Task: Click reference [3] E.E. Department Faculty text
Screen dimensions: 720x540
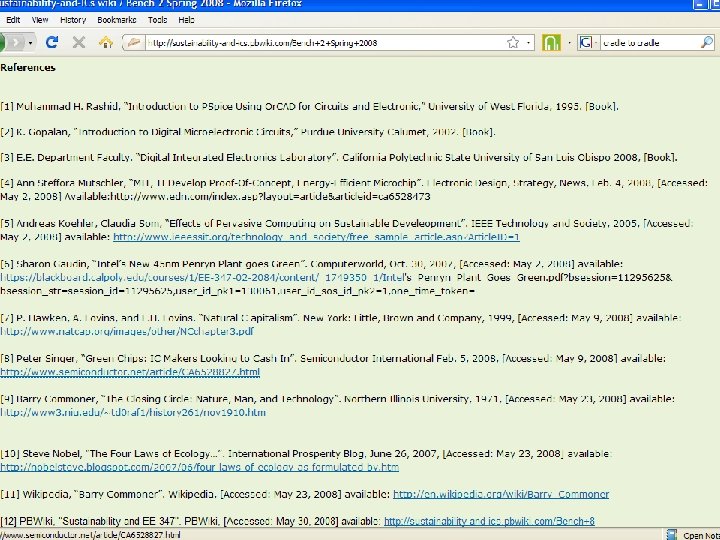Action: coord(339,158)
